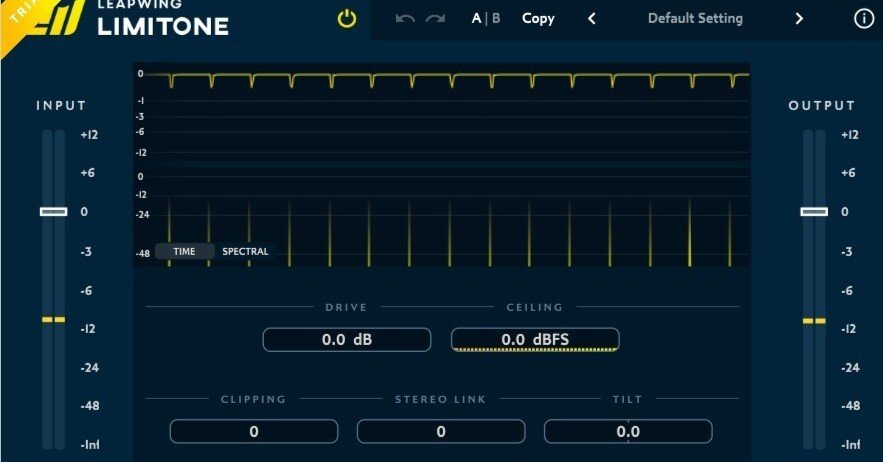
Task: Click the STEREO LINK label
Action: tap(440, 399)
